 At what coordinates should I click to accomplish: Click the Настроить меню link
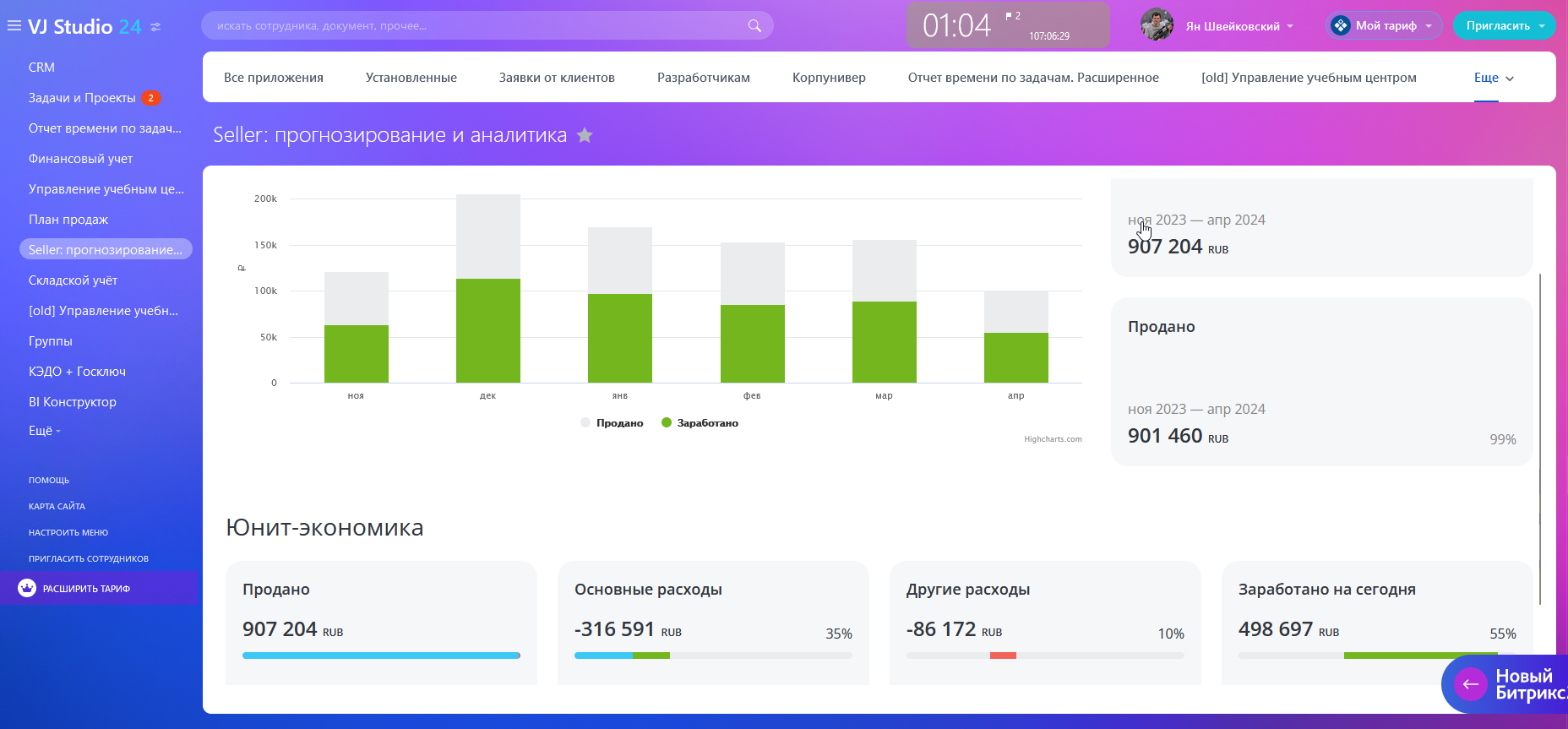(68, 532)
